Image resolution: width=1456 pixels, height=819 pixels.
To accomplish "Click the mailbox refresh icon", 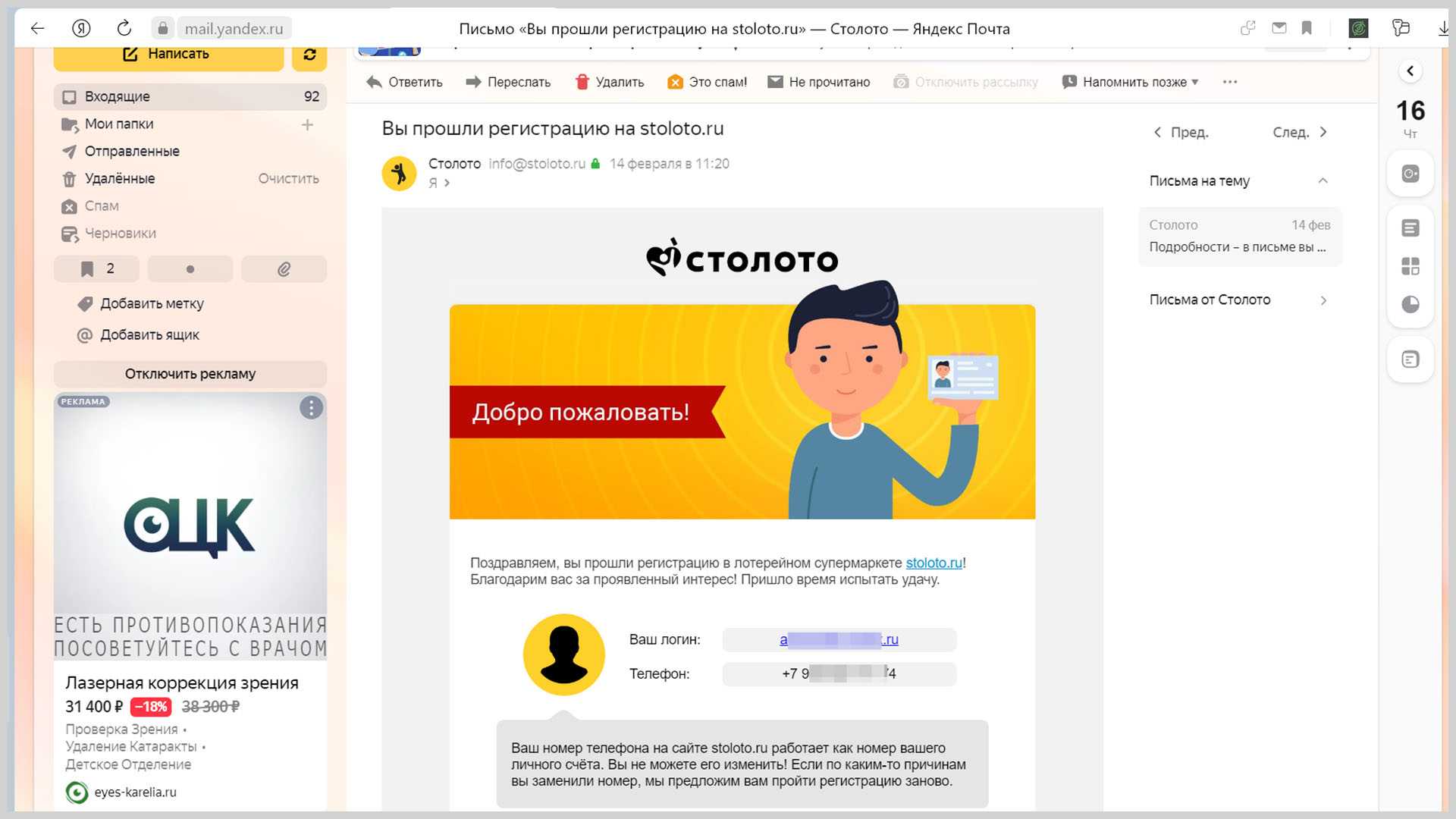I will [309, 54].
